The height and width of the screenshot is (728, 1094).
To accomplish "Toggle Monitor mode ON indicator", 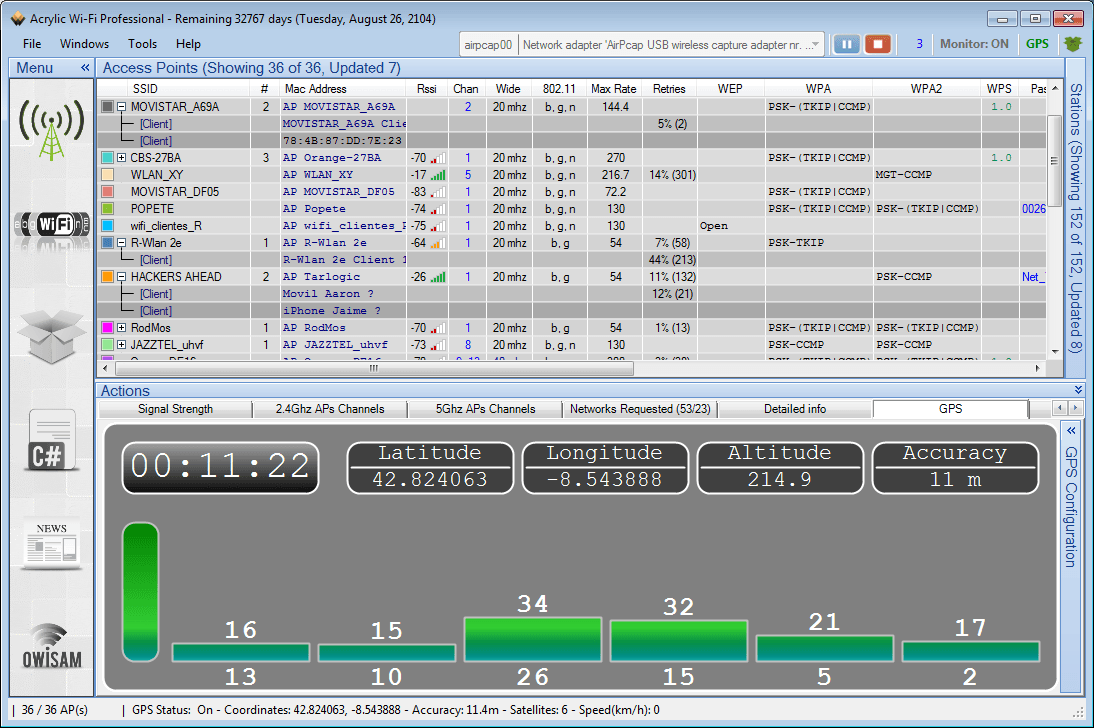I will (974, 44).
